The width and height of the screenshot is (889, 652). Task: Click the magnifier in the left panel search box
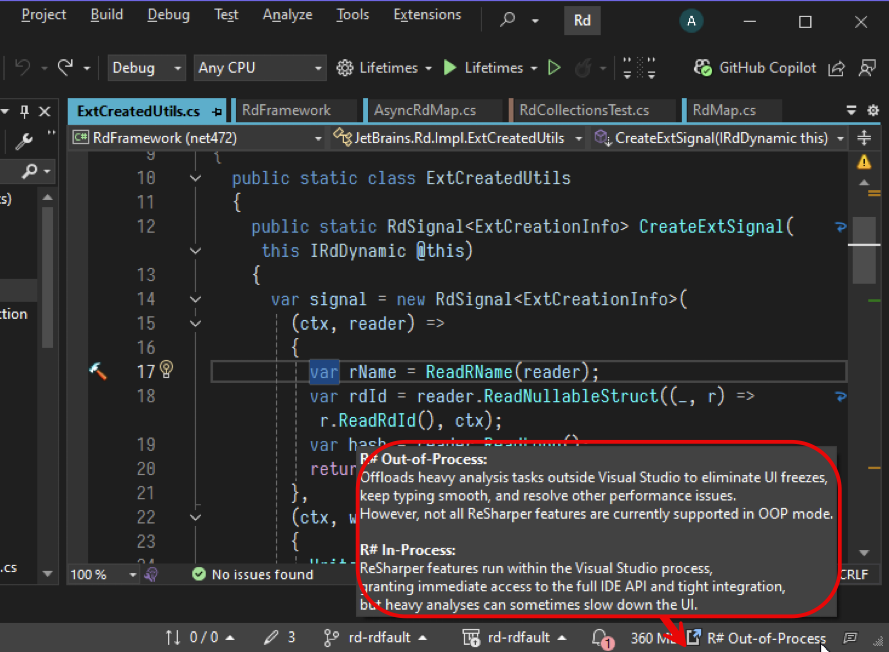pos(29,170)
